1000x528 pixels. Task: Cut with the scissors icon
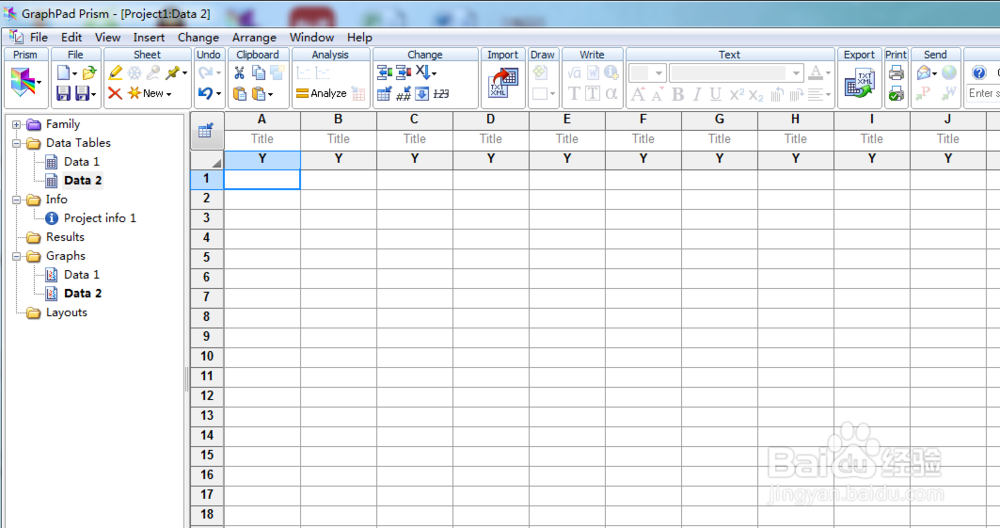[x=239, y=73]
